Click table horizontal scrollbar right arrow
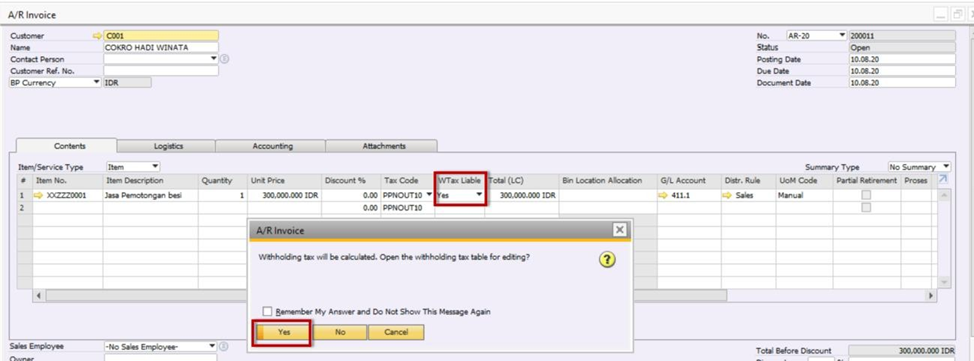This screenshot has height=361, width=974. [931, 296]
